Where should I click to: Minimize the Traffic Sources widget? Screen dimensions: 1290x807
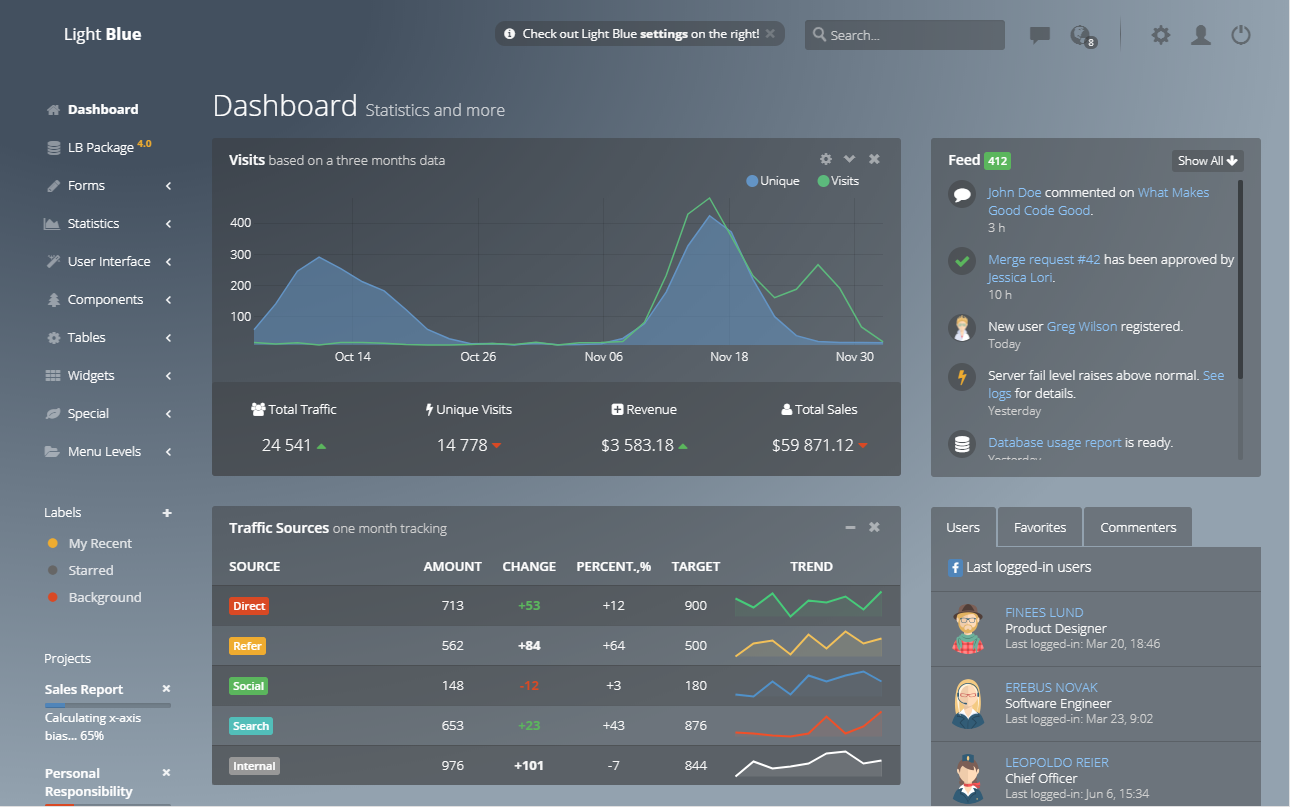(x=850, y=527)
